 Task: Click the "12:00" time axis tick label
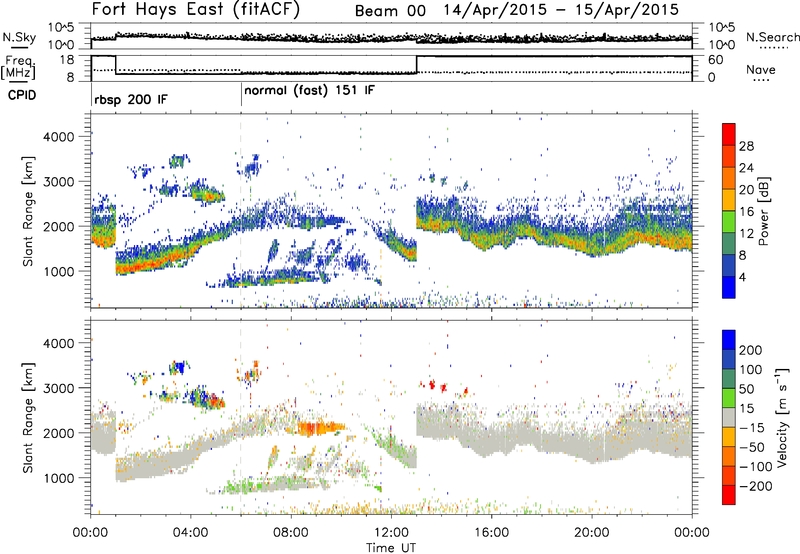[391, 532]
